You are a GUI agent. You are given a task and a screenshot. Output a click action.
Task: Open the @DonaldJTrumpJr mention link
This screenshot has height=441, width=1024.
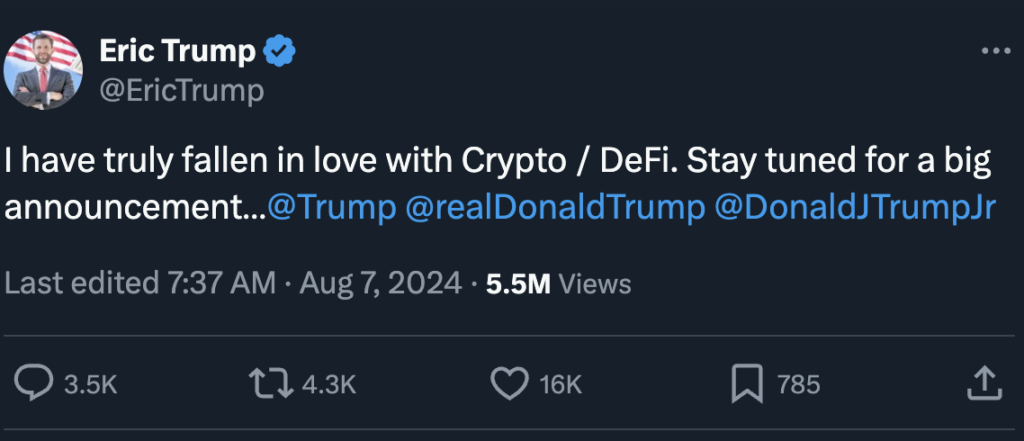coord(855,208)
